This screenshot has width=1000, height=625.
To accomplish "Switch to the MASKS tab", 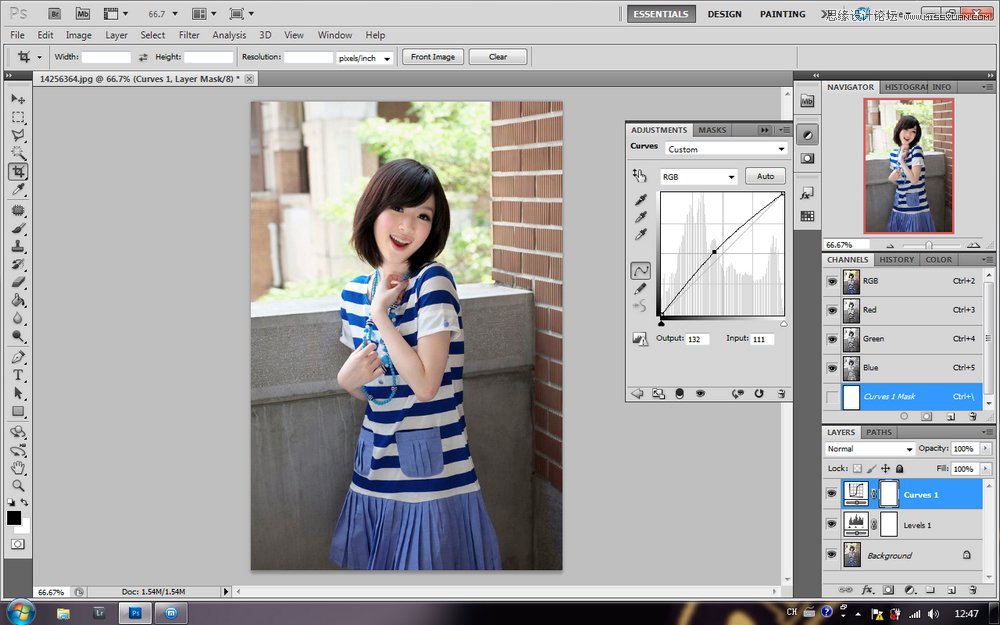I will click(713, 130).
